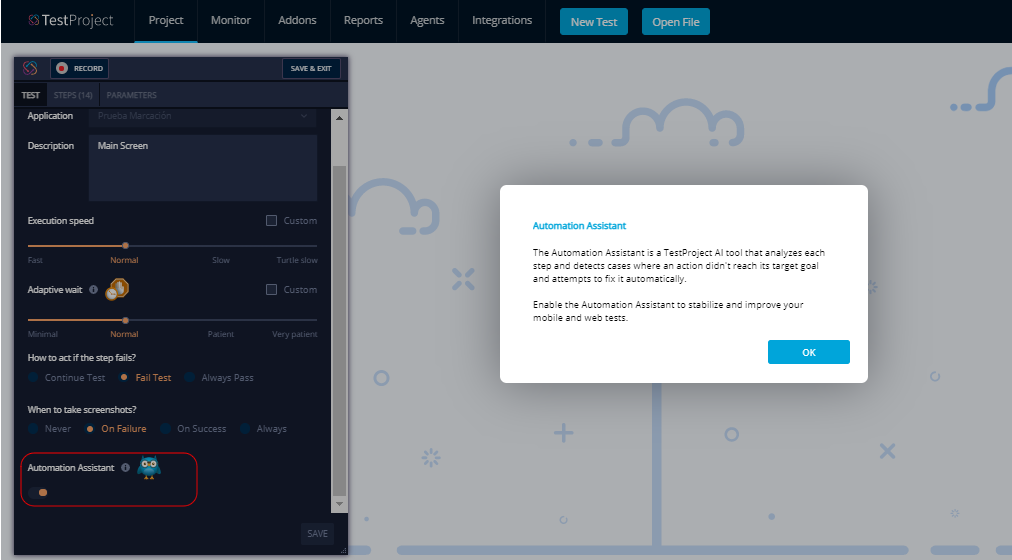Open the Integrations menu
The image size is (1012, 560).
pyautogui.click(x=502, y=21)
